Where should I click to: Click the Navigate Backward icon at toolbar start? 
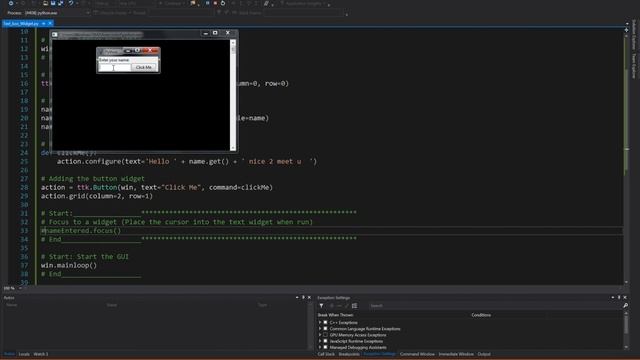tap(11, 3)
